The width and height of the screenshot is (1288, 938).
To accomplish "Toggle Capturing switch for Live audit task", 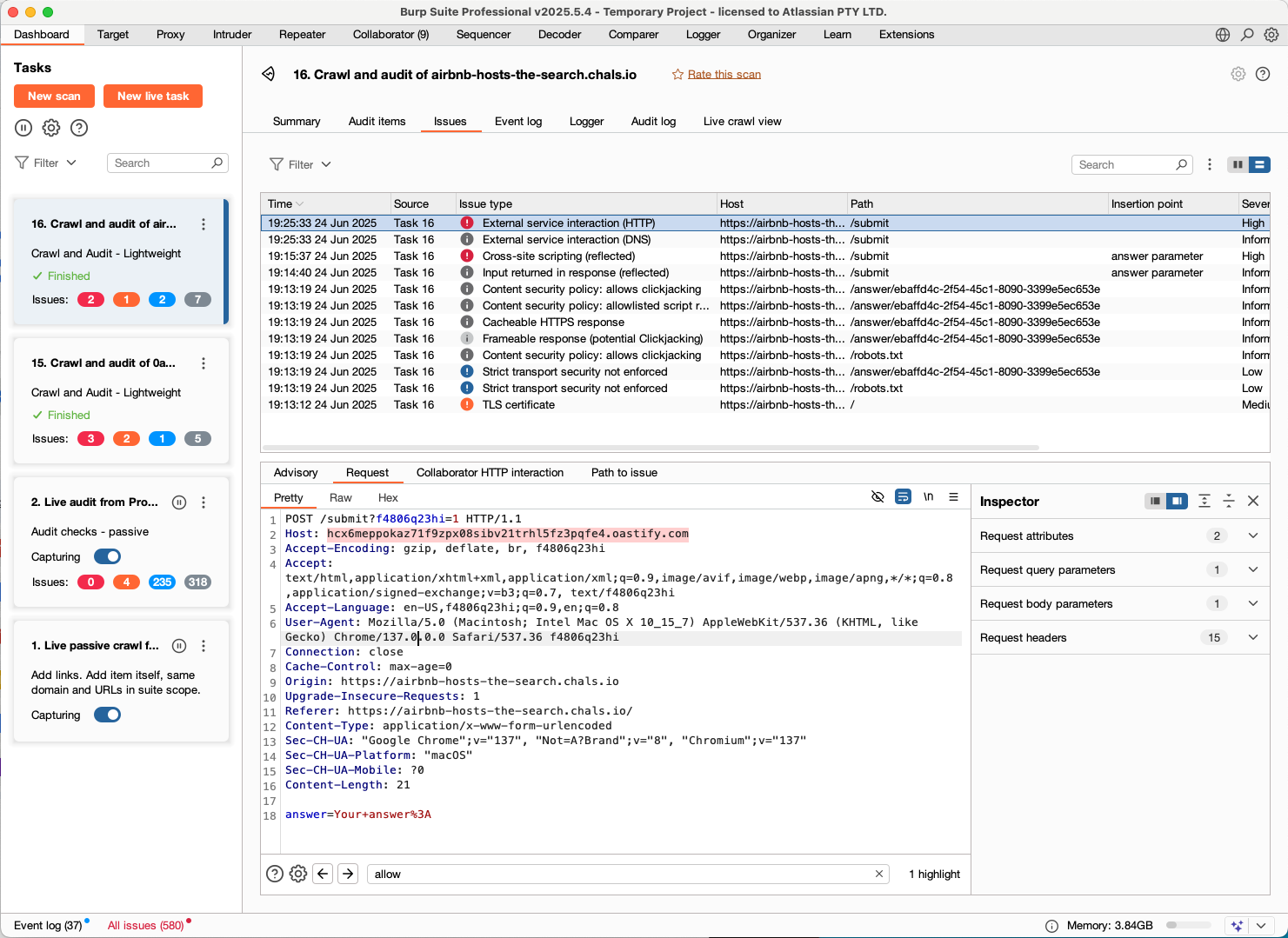I will [x=107, y=556].
